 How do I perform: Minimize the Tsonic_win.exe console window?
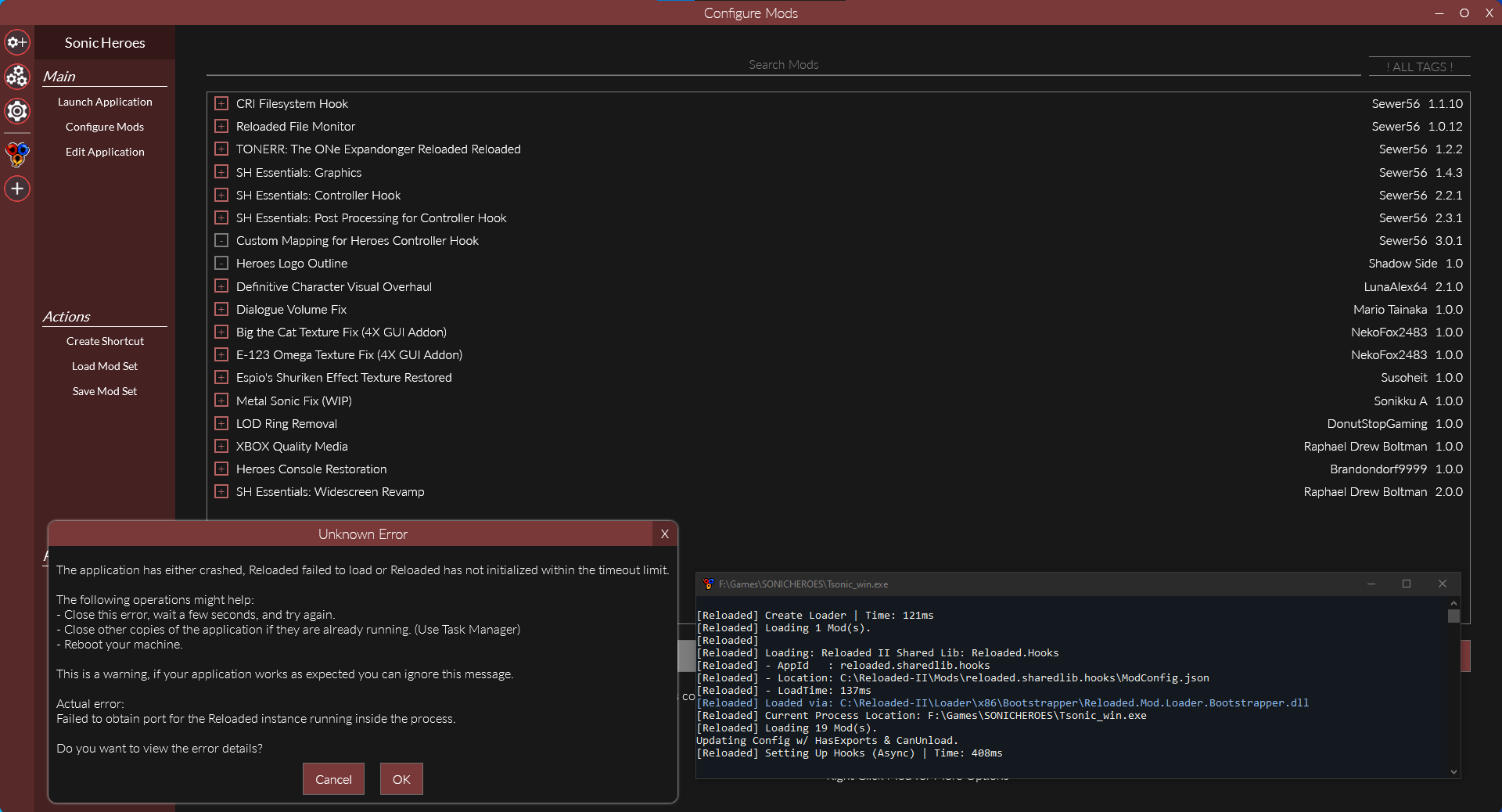coord(1371,584)
